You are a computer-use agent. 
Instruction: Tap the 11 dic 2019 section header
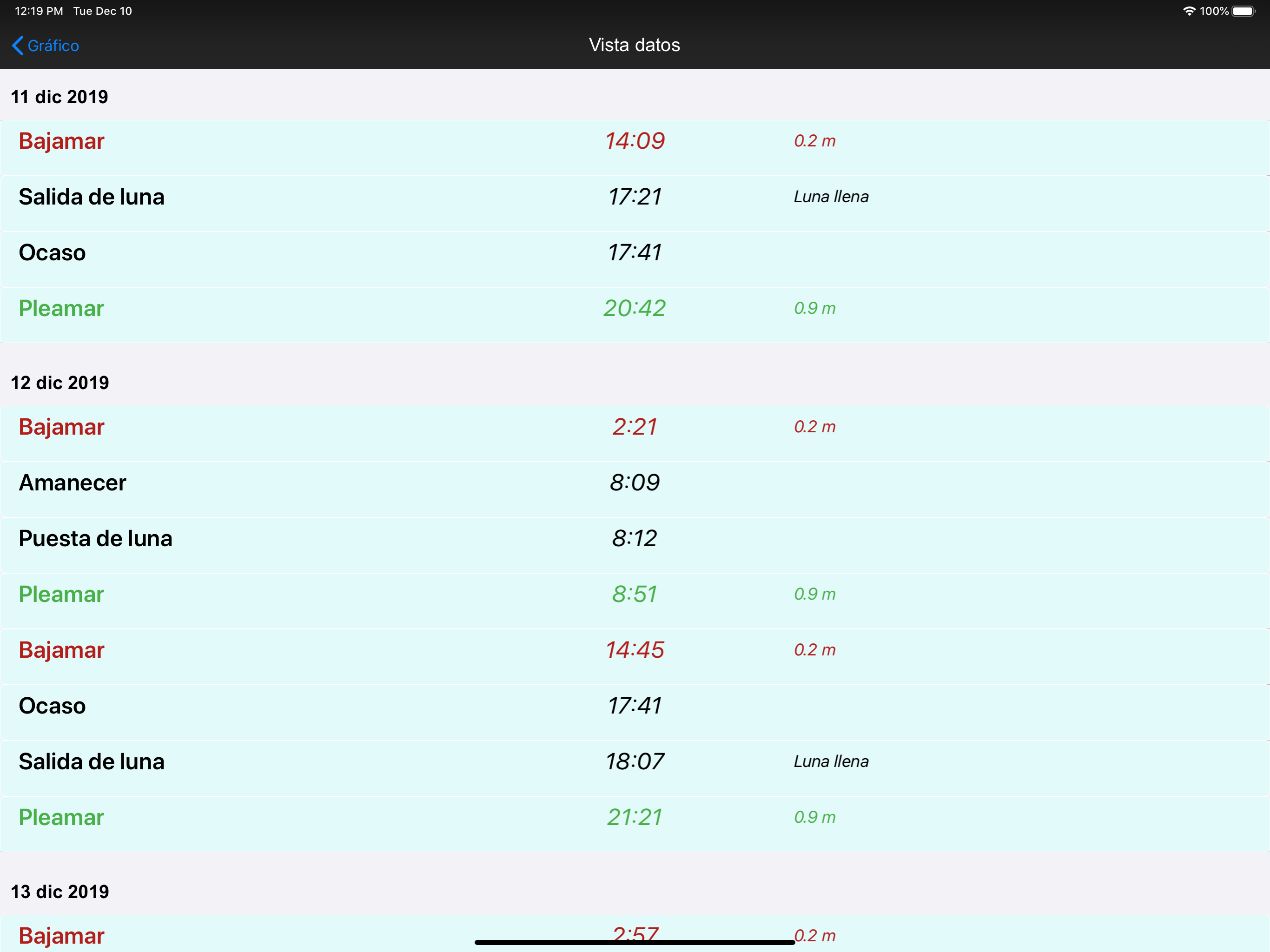[x=59, y=97]
